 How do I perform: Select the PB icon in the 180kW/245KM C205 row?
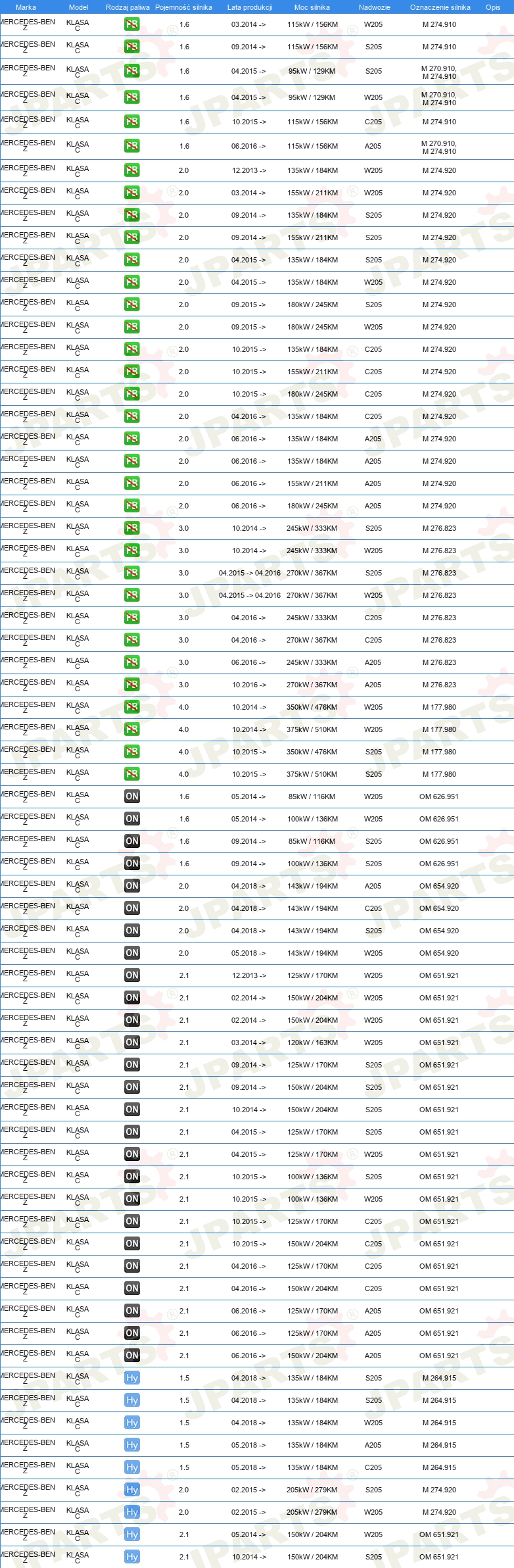pyautogui.click(x=132, y=394)
